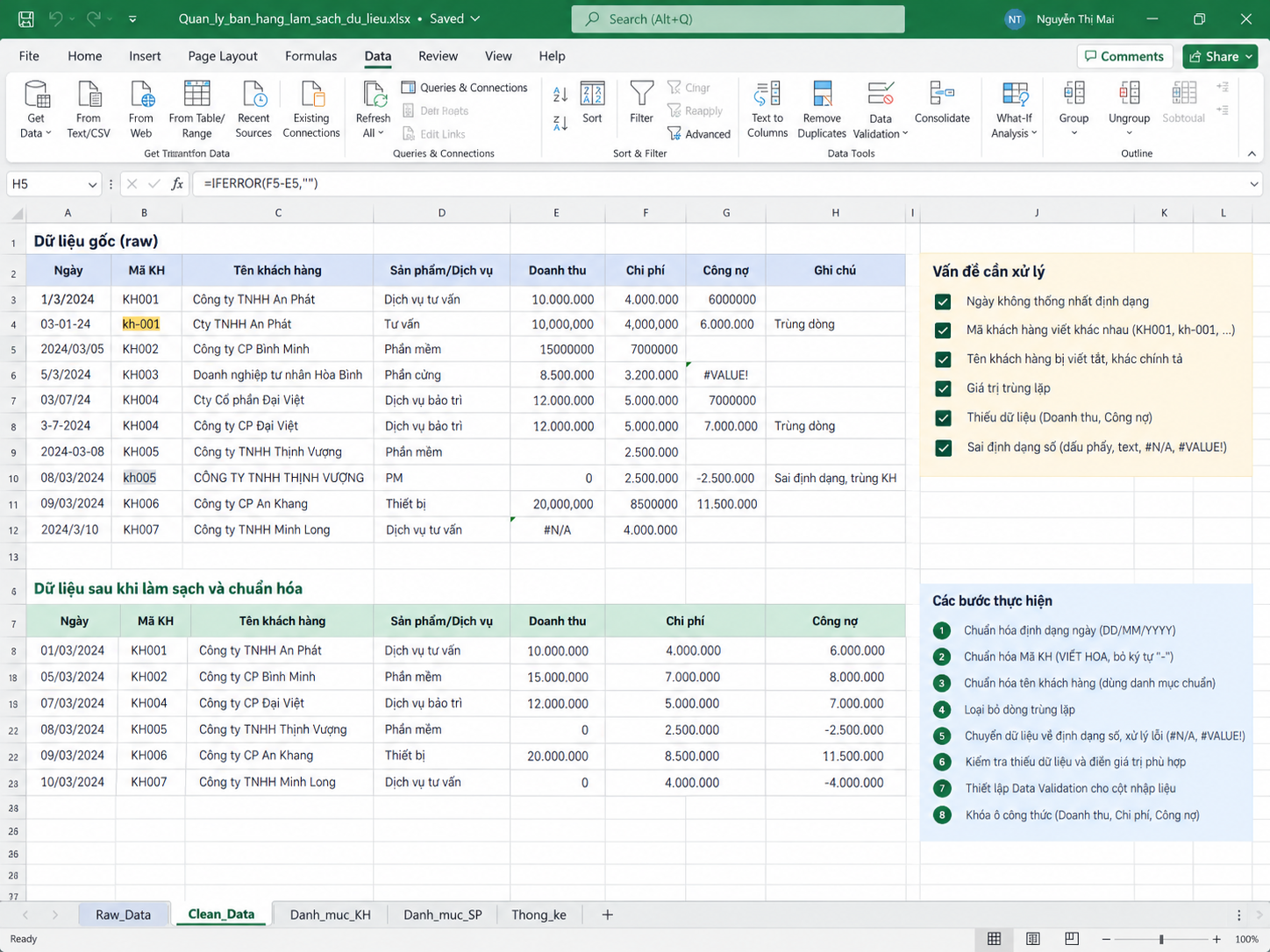Expand the Name Box dropdown
This screenshot has width=1270, height=952.
click(x=92, y=184)
